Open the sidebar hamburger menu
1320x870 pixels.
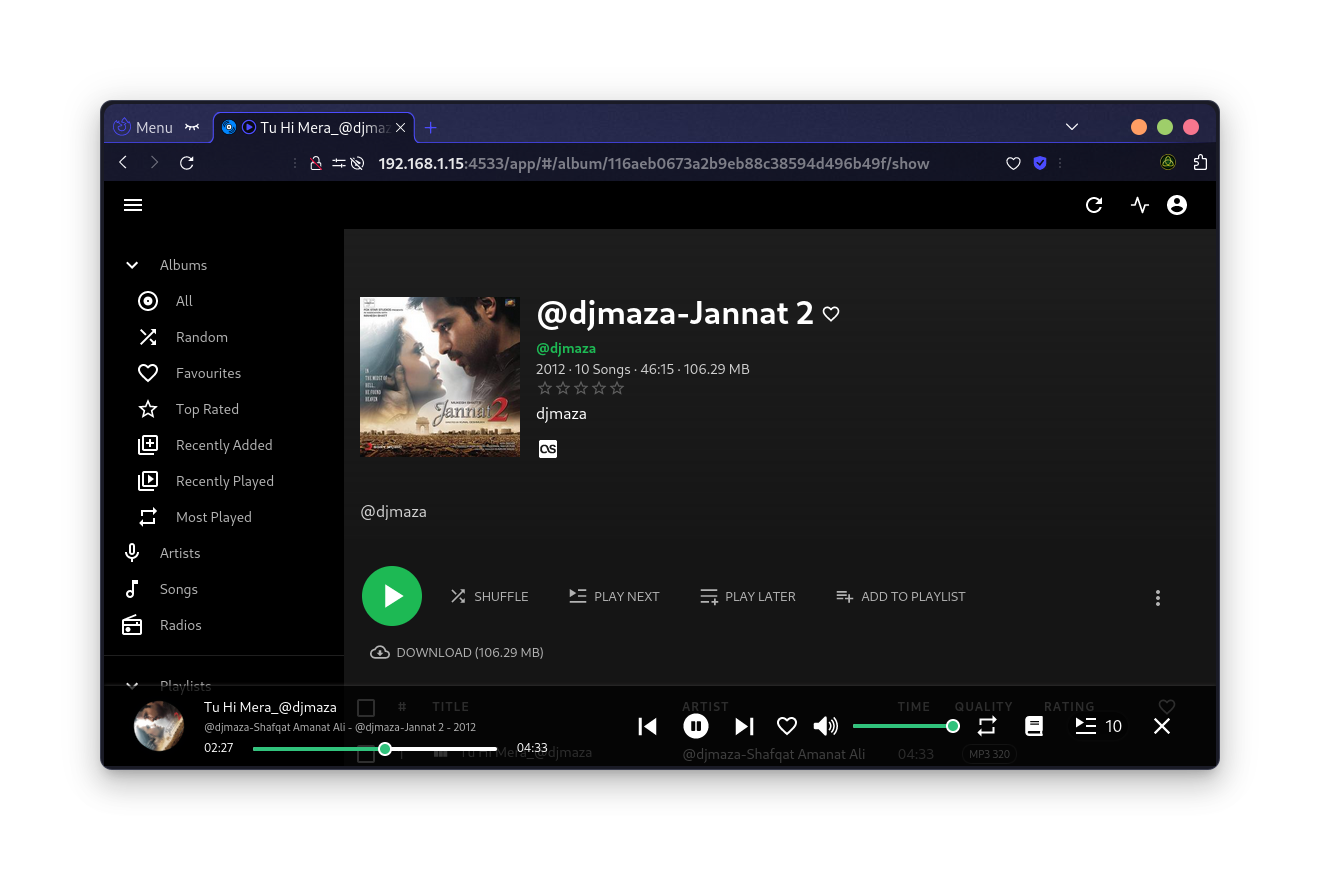pos(133,204)
